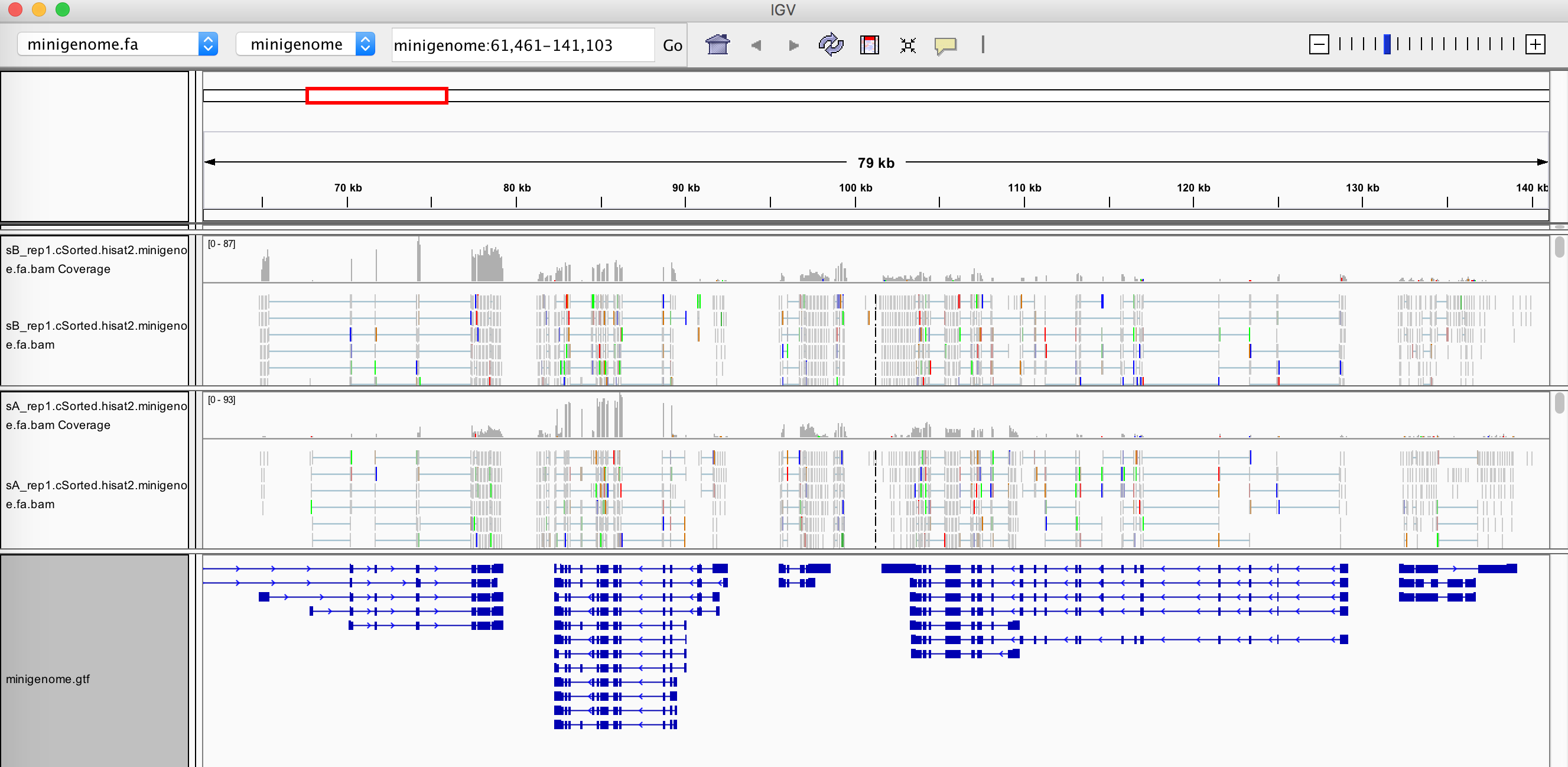Click the blue zoom level slider handle
Screen dimensions: 1568x767
(1387, 44)
